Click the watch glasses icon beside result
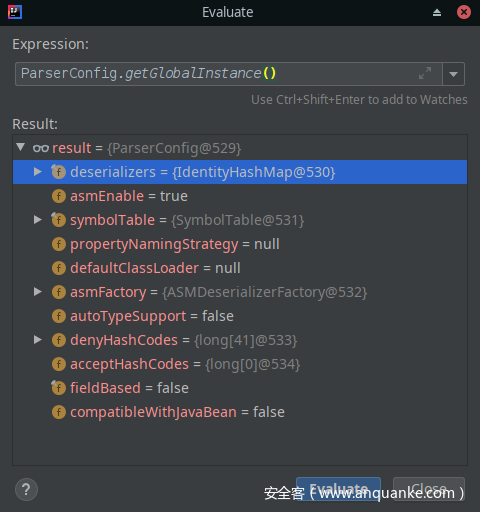480x512 pixels. pos(41,148)
